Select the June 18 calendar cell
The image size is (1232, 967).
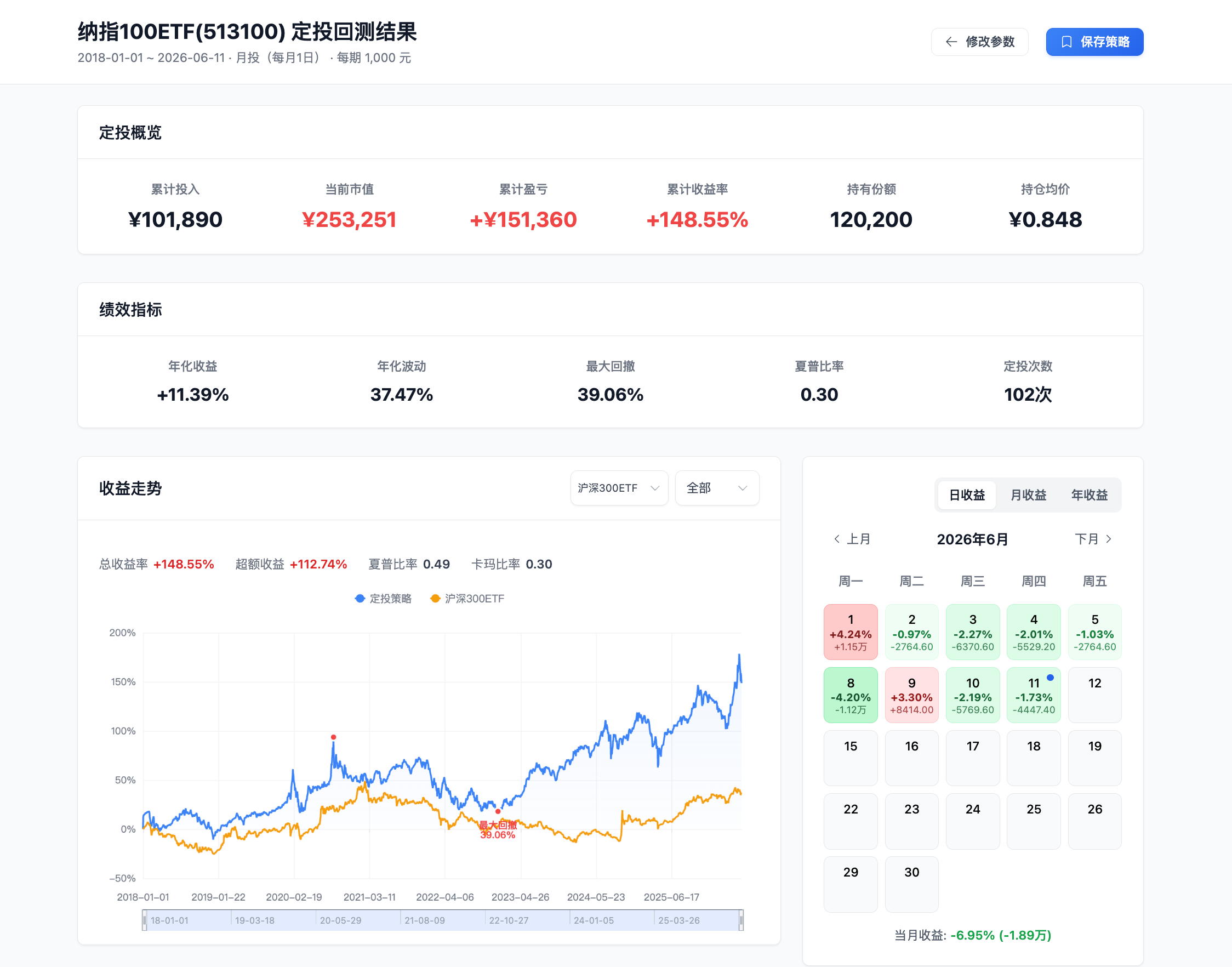tap(1034, 758)
